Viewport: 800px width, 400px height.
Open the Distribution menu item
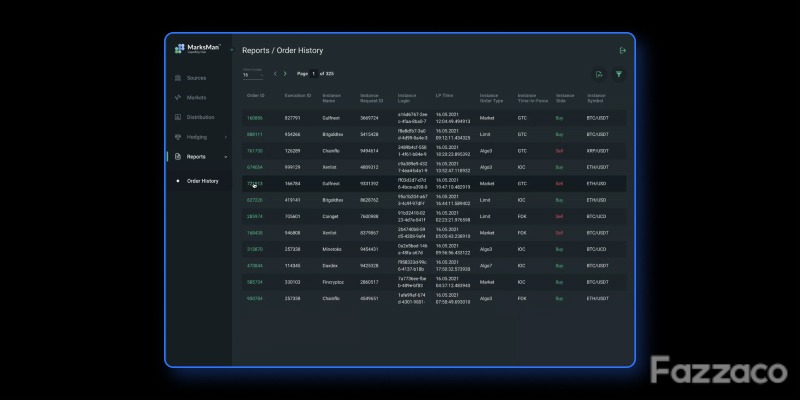201,117
